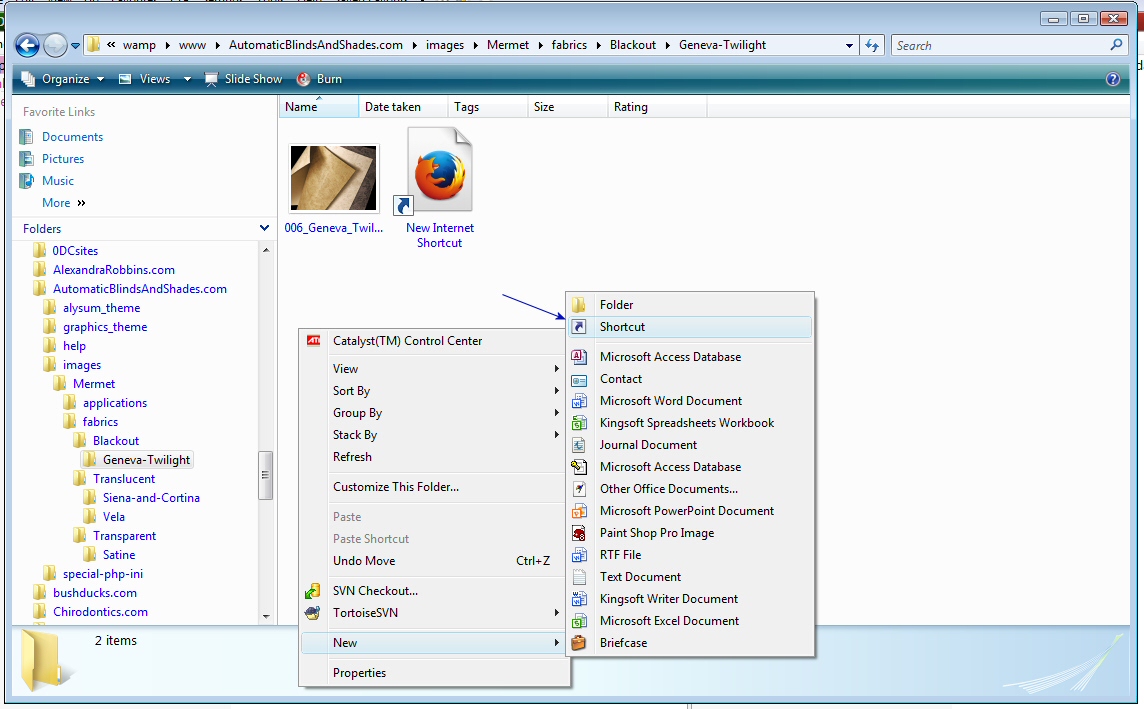Screen dimensions: 1144x709
Task: Open the Views dropdown arrow
Action: [187, 79]
